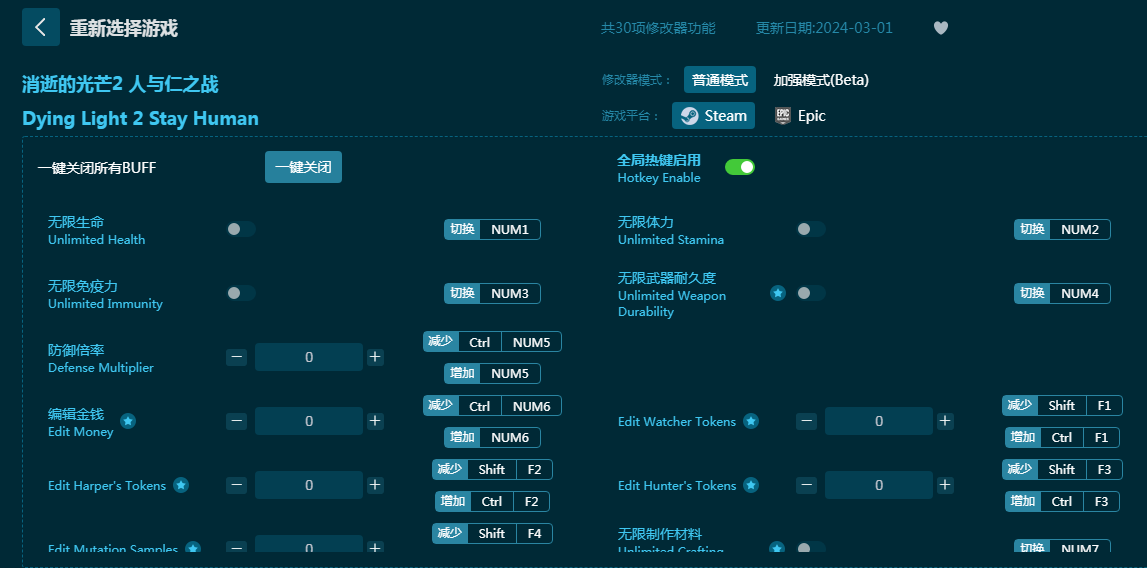Click the back arrow icon
1147x568 pixels.
(41, 28)
